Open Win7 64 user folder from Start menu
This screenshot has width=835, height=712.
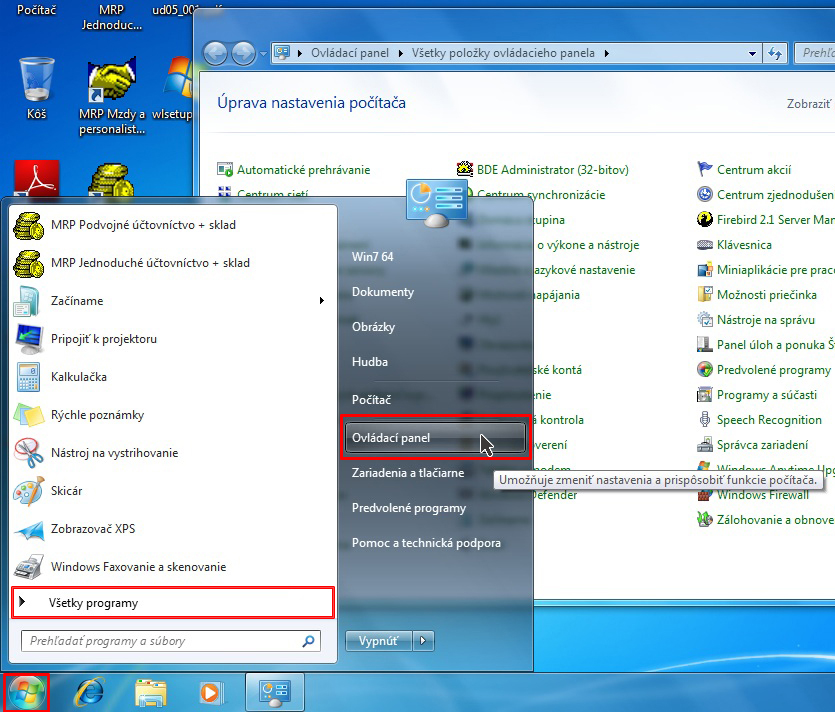[373, 257]
